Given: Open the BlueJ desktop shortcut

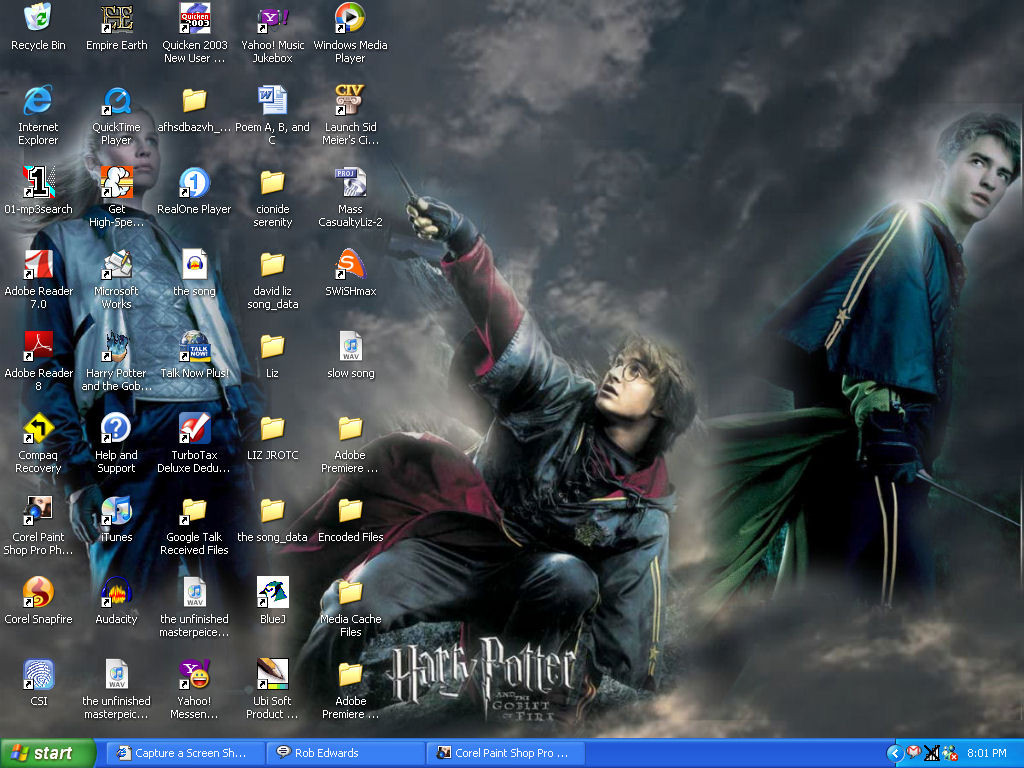Looking at the screenshot, I should [272, 593].
